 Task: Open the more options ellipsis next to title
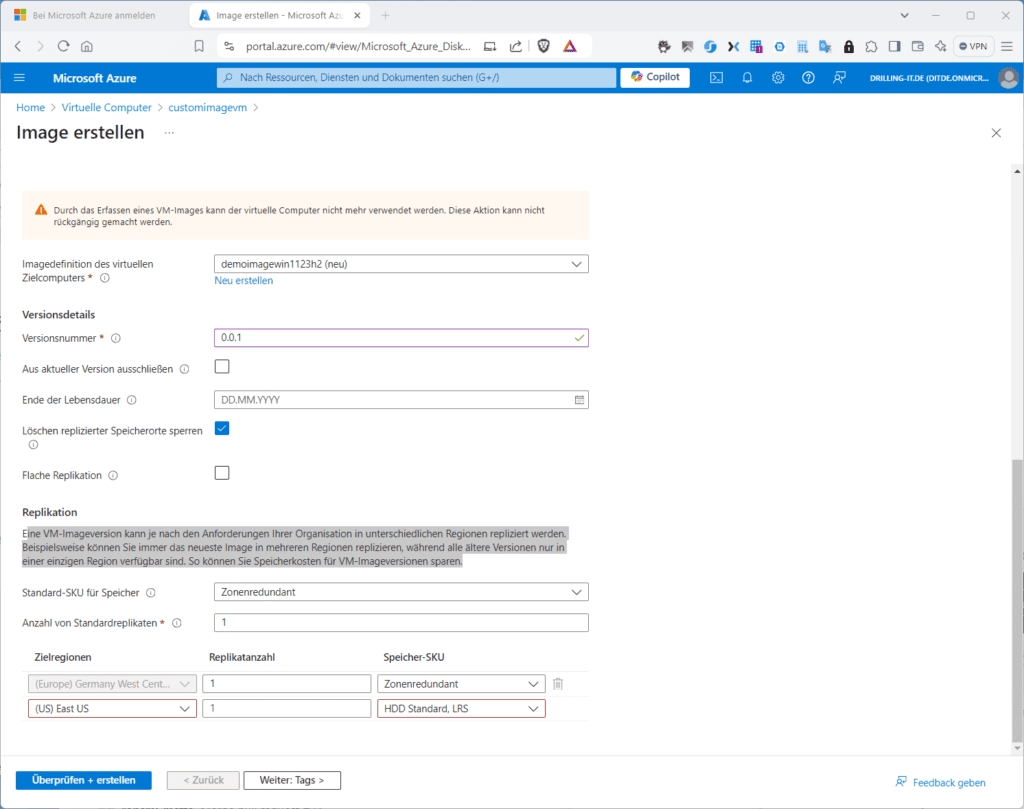tap(169, 133)
